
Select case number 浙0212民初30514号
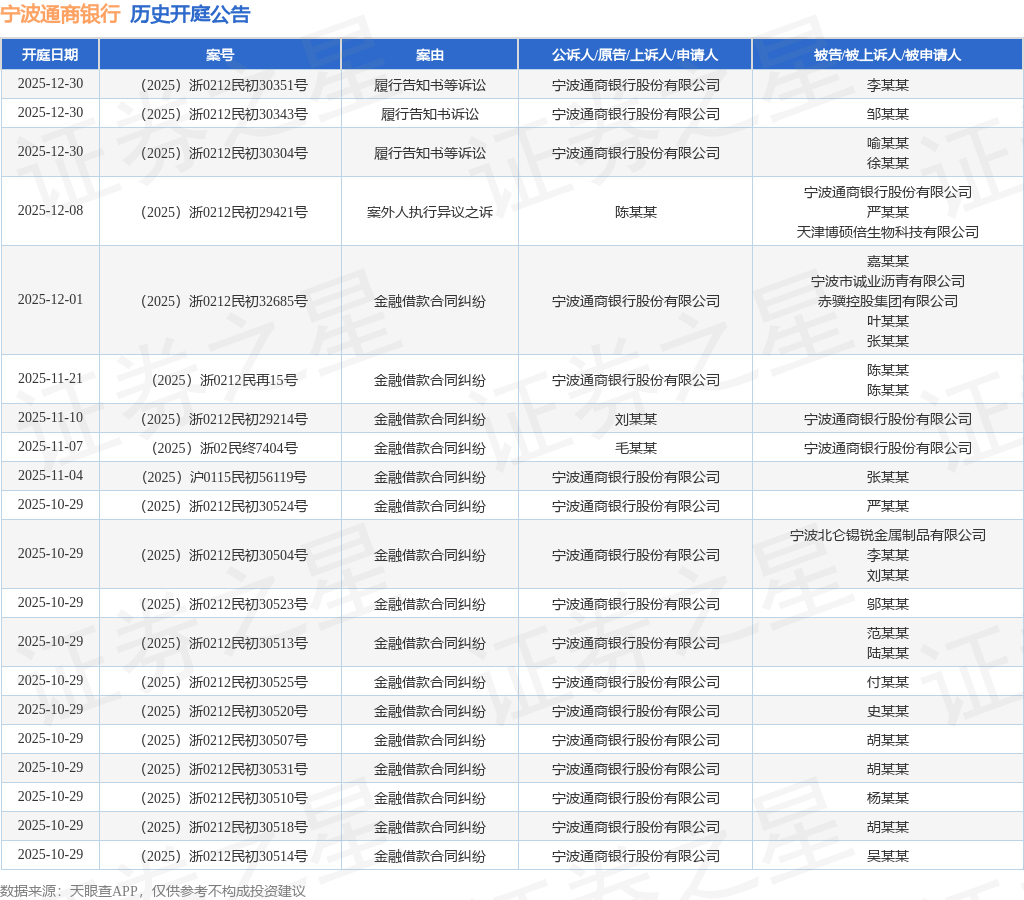(224, 856)
